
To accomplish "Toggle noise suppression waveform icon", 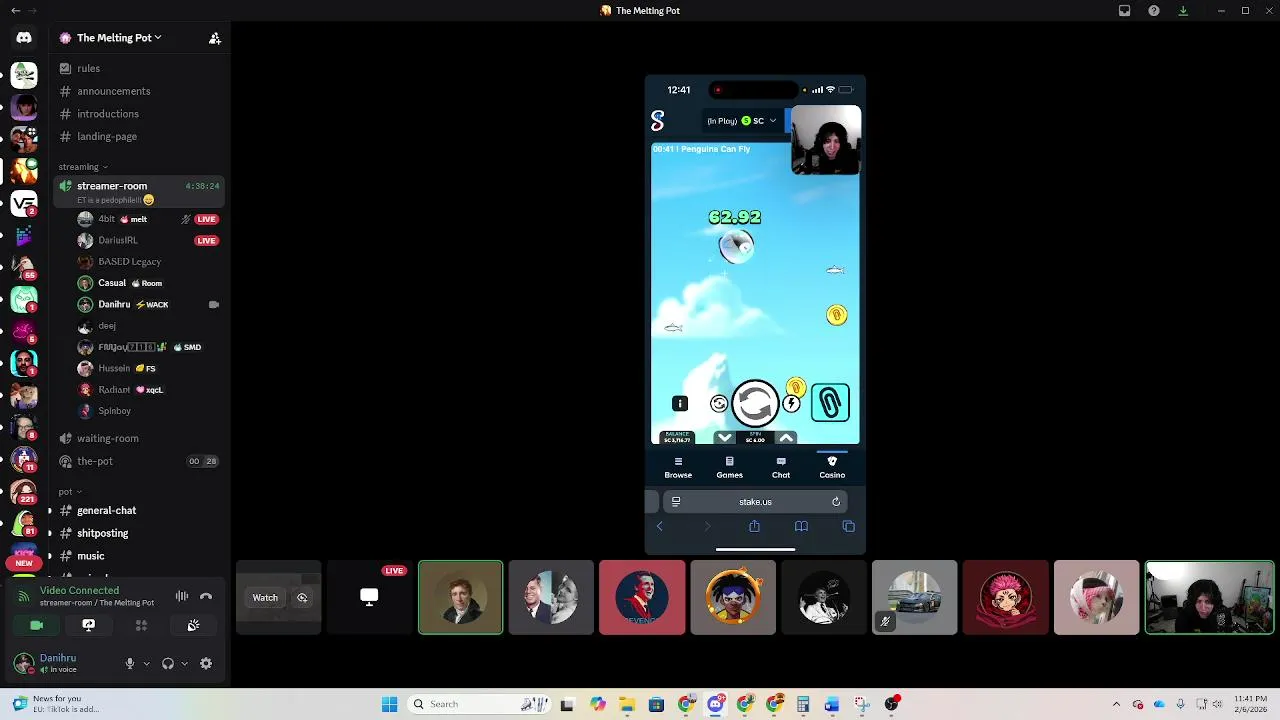I will click(x=182, y=597).
